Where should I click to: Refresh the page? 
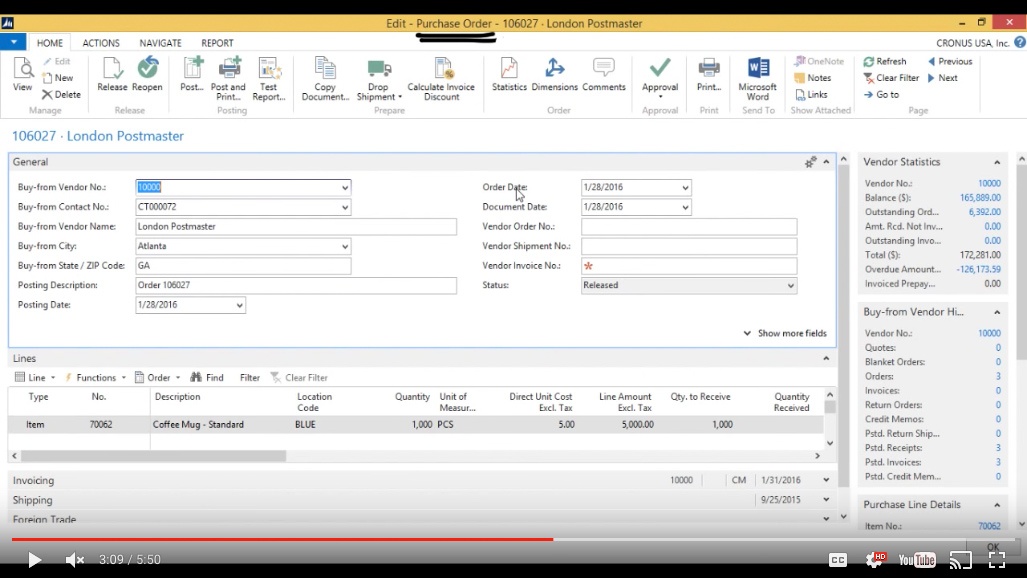tap(885, 61)
